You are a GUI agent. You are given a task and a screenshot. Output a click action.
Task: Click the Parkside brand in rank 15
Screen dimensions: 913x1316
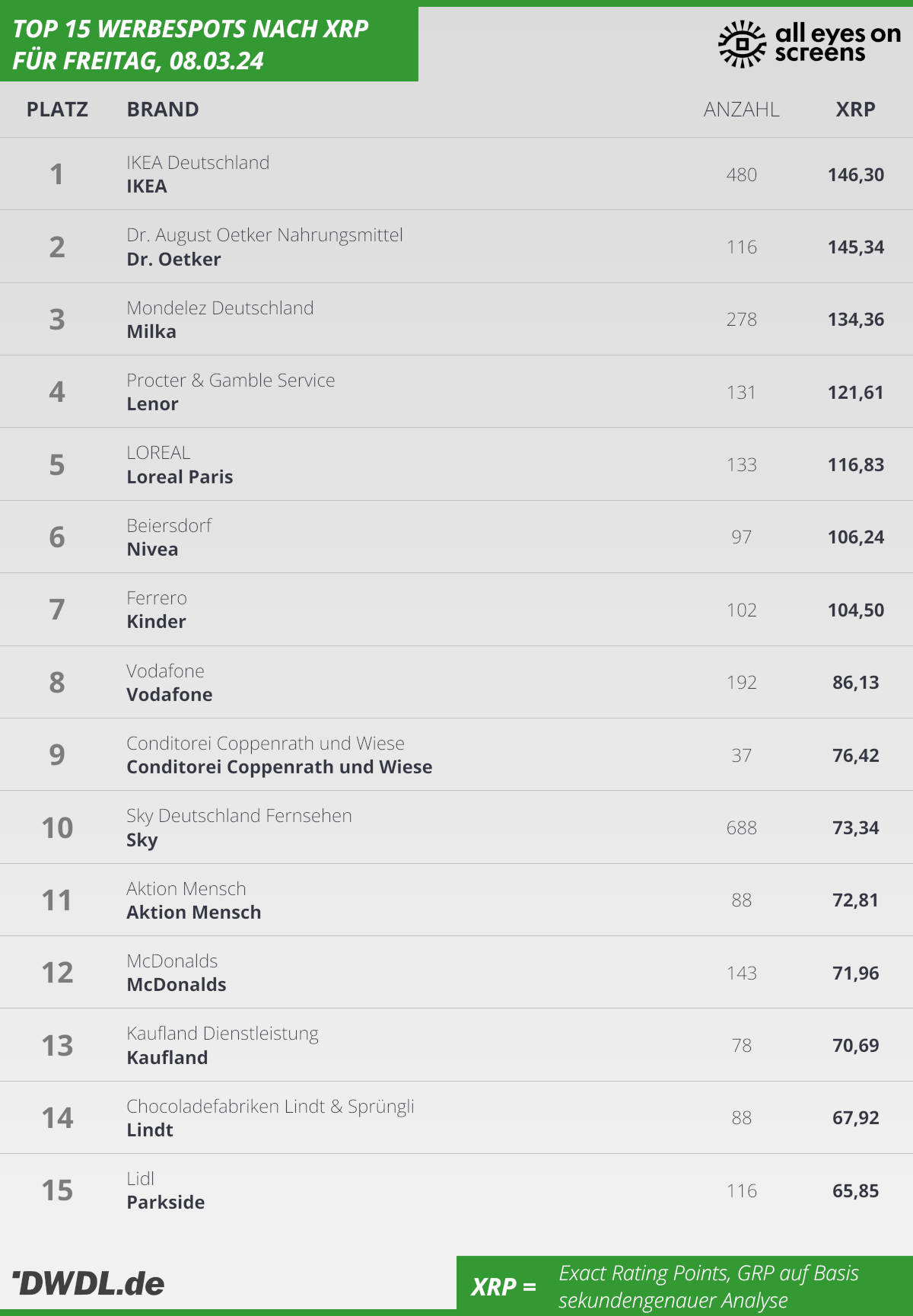[166, 1203]
